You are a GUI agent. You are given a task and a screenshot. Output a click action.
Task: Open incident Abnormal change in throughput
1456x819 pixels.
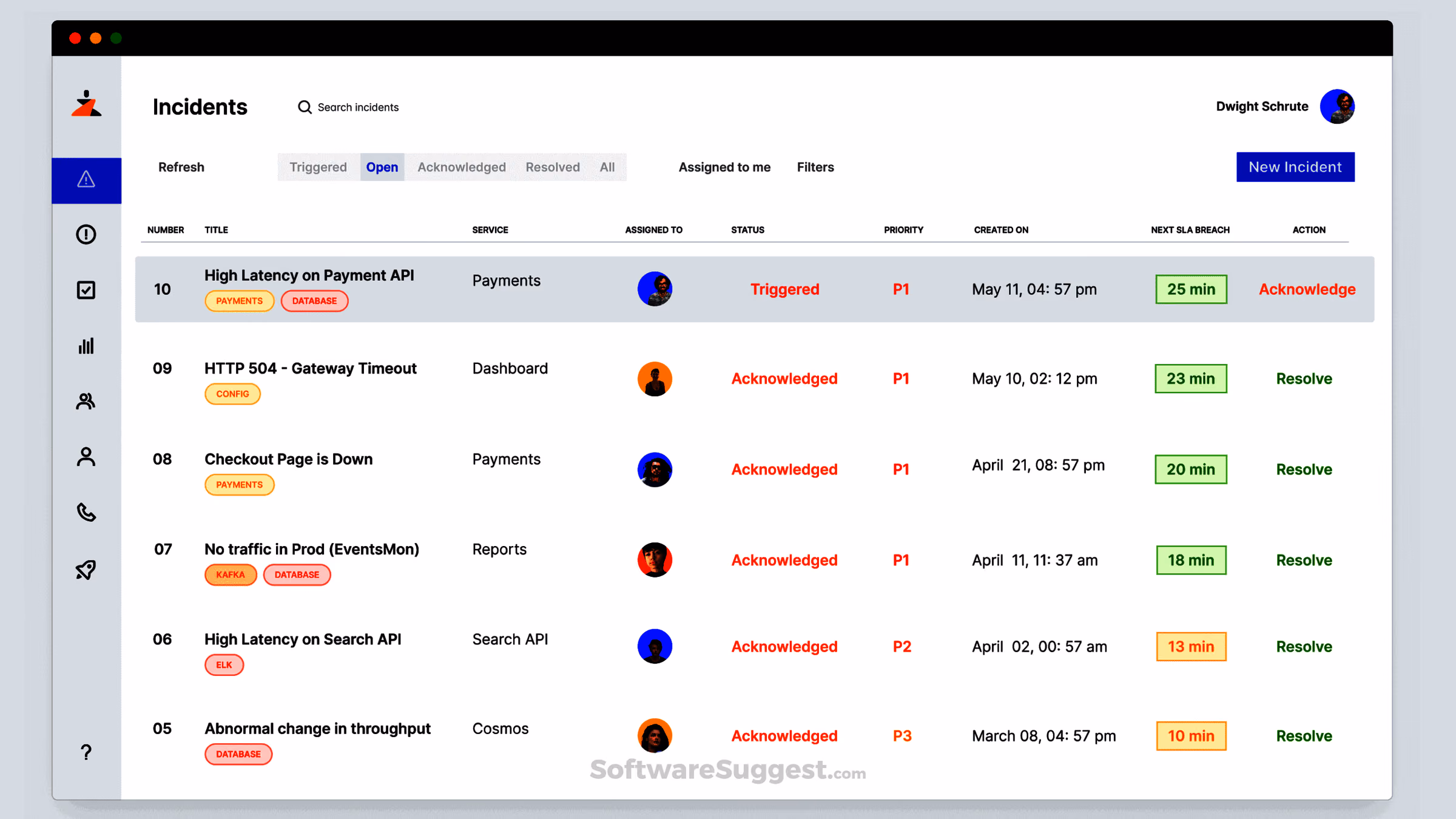(x=317, y=729)
